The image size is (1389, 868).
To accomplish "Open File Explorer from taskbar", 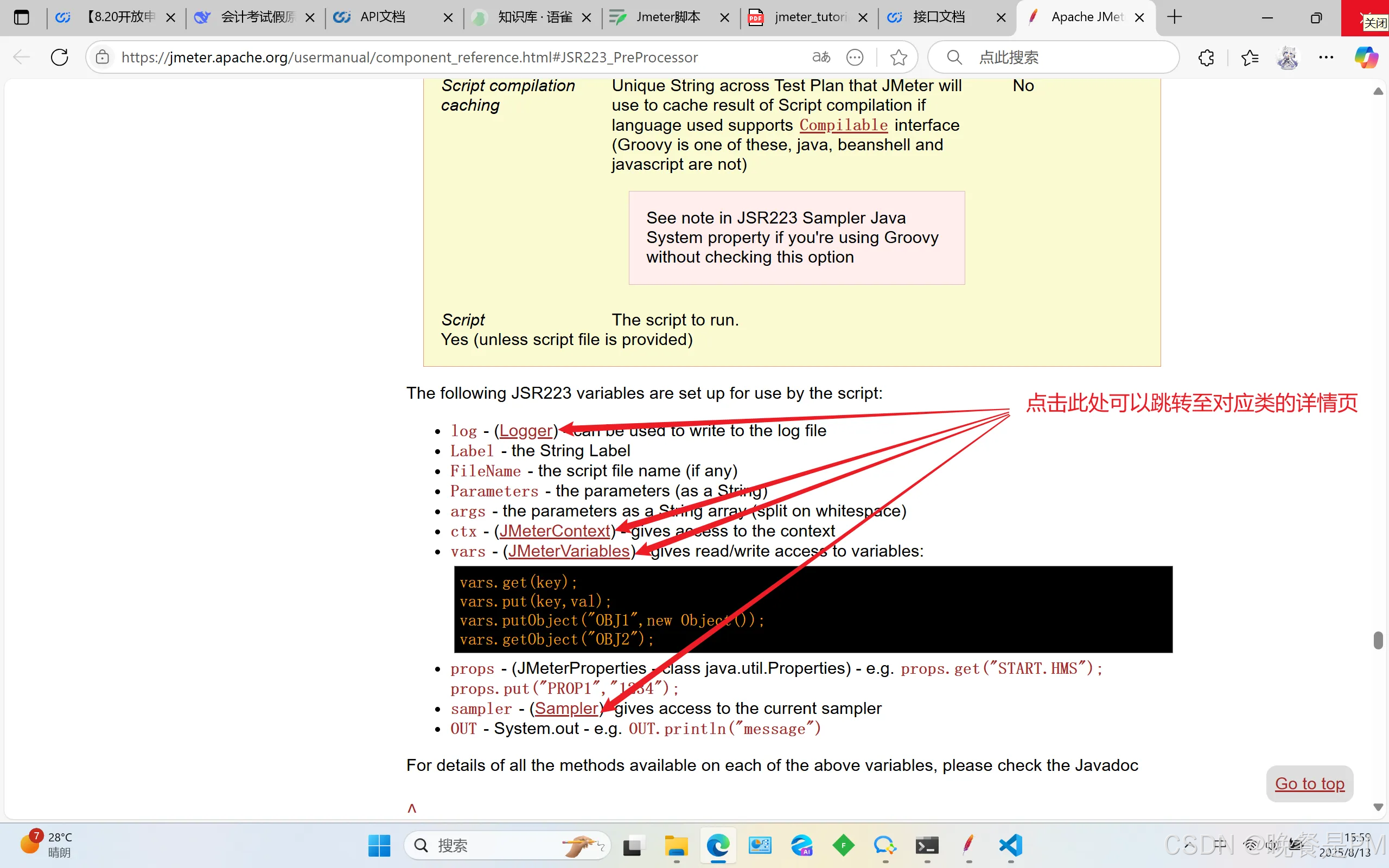I will [x=676, y=845].
